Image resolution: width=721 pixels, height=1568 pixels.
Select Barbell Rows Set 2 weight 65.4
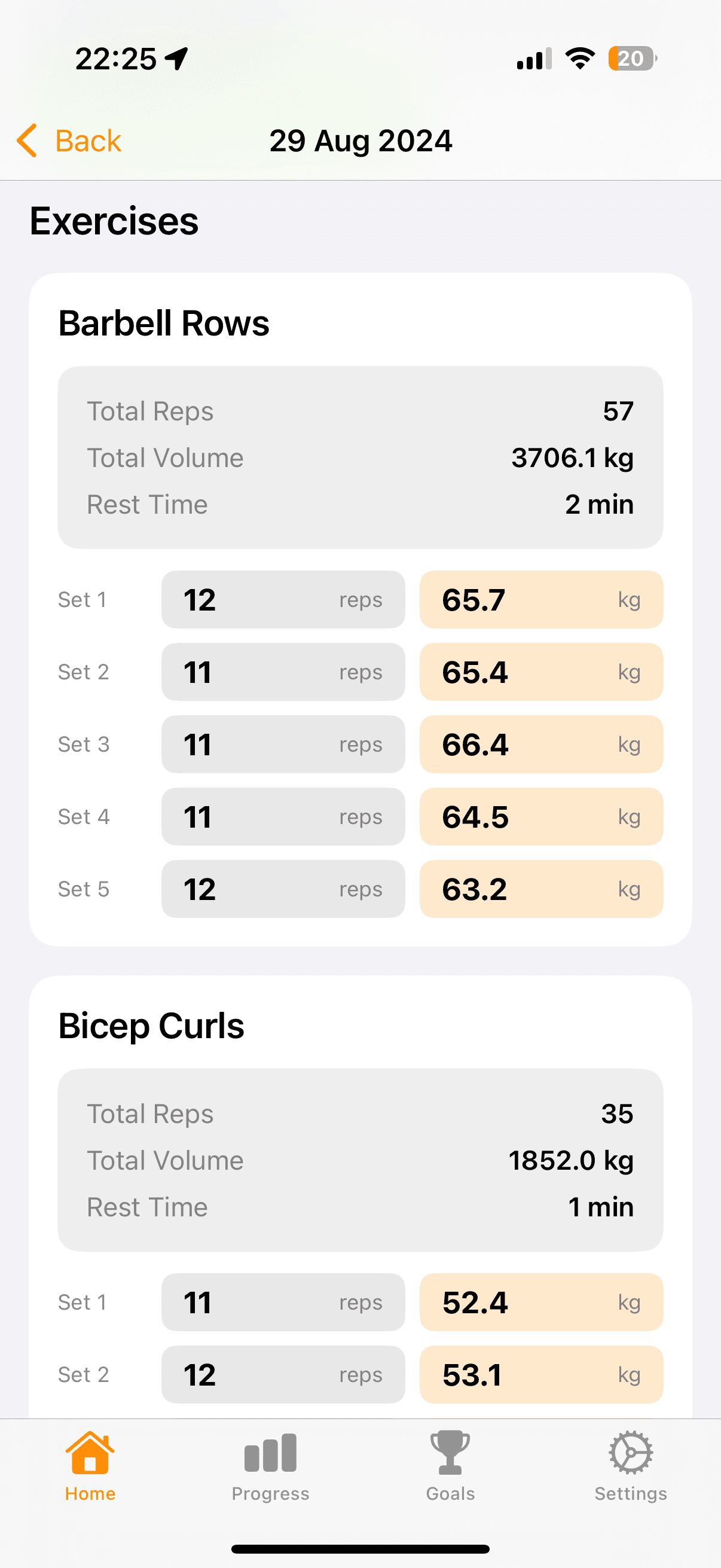coord(542,672)
